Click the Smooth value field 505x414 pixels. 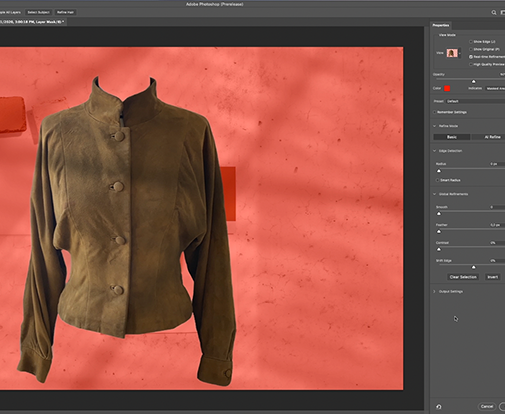(x=497, y=207)
